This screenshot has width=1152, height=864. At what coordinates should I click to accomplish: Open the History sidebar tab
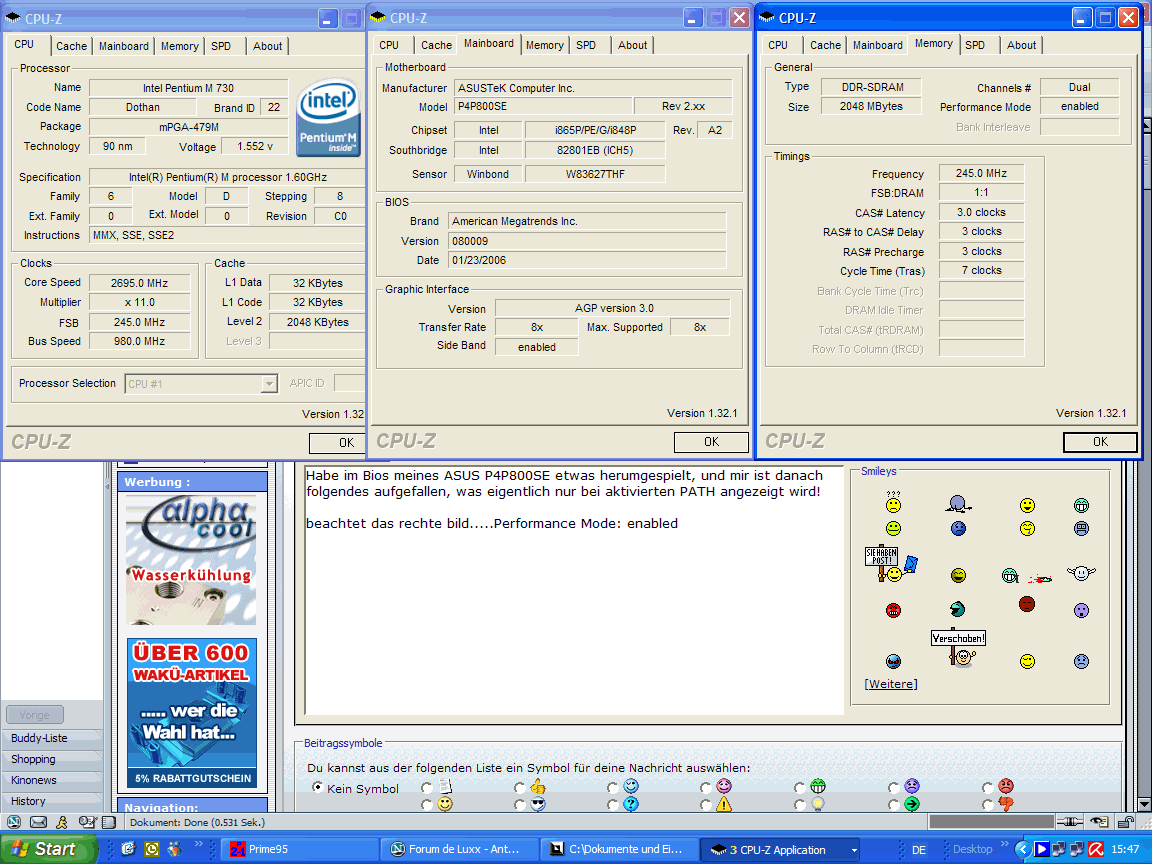pyautogui.click(x=53, y=802)
